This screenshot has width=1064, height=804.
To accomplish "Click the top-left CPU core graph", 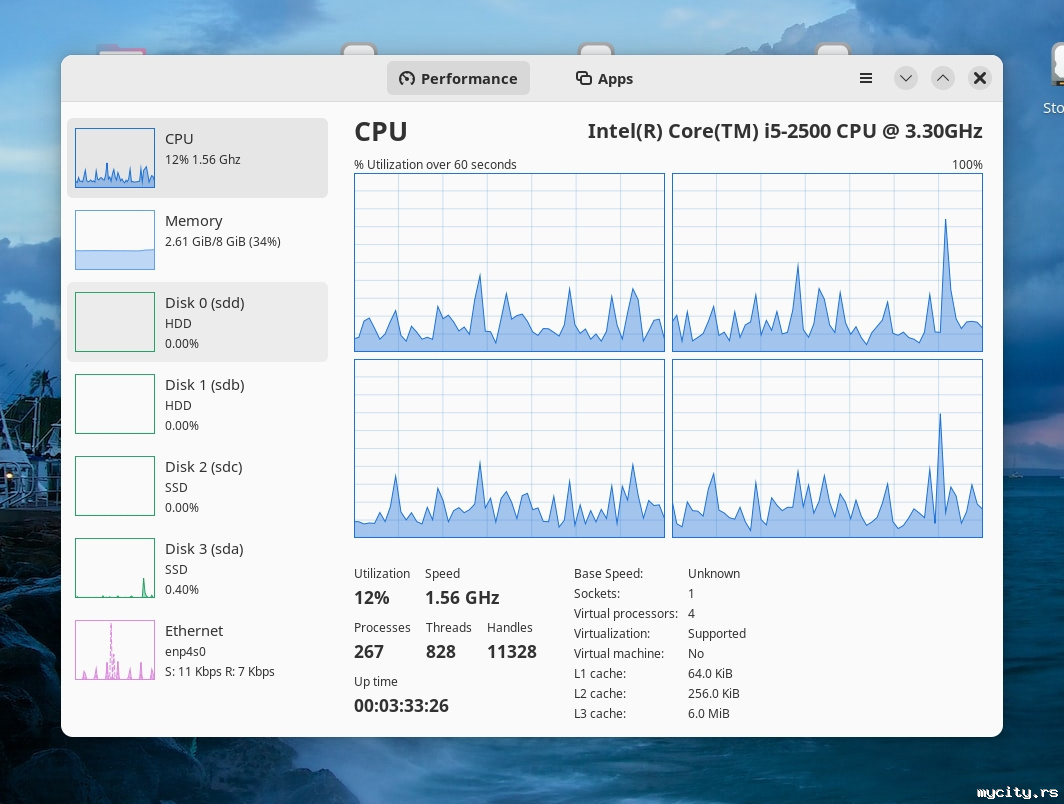I will pos(509,262).
